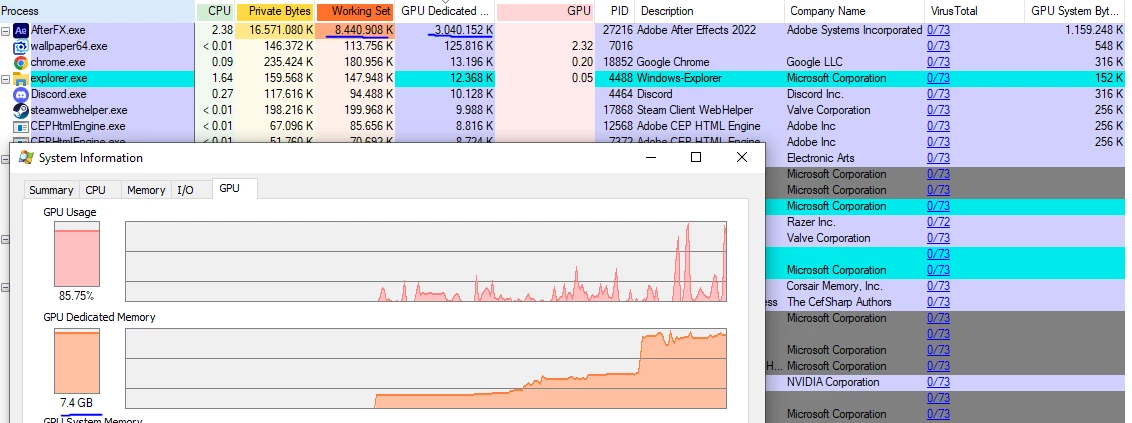Open the VirusTotal link in the steamwebhelper.exe row

coord(939,110)
